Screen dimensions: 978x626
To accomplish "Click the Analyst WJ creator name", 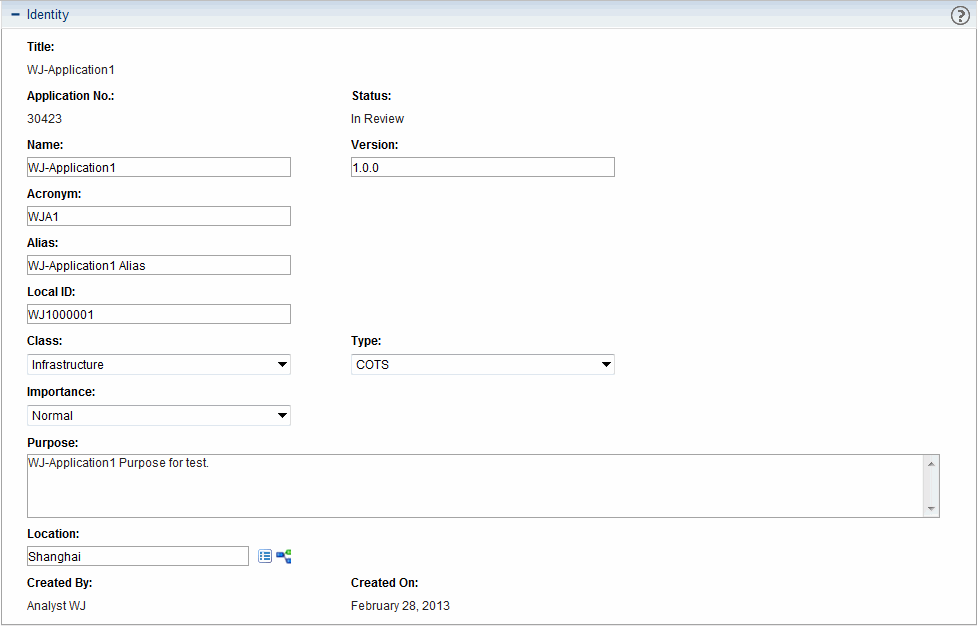I will pos(57,606).
